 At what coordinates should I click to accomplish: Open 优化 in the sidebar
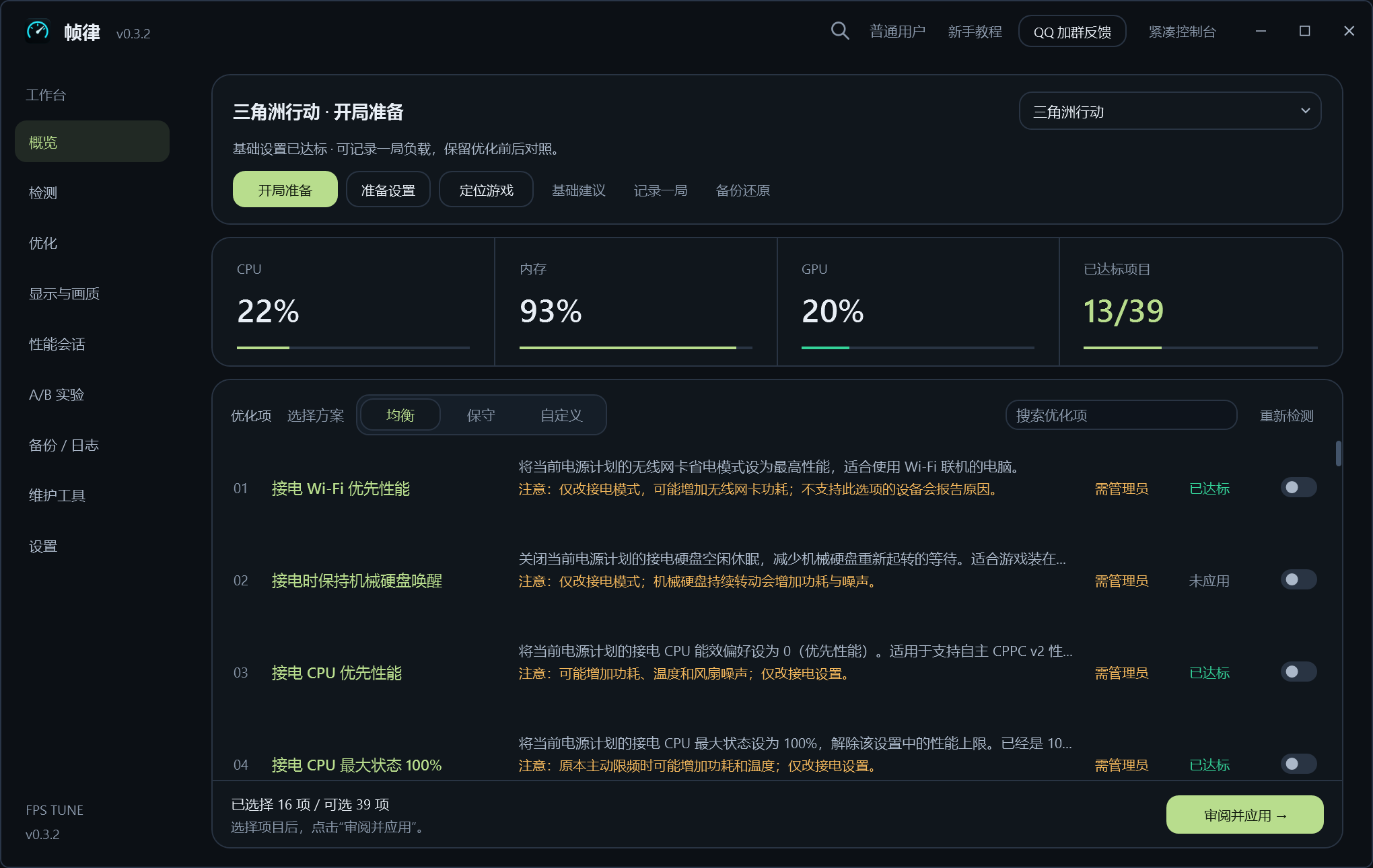(92, 244)
